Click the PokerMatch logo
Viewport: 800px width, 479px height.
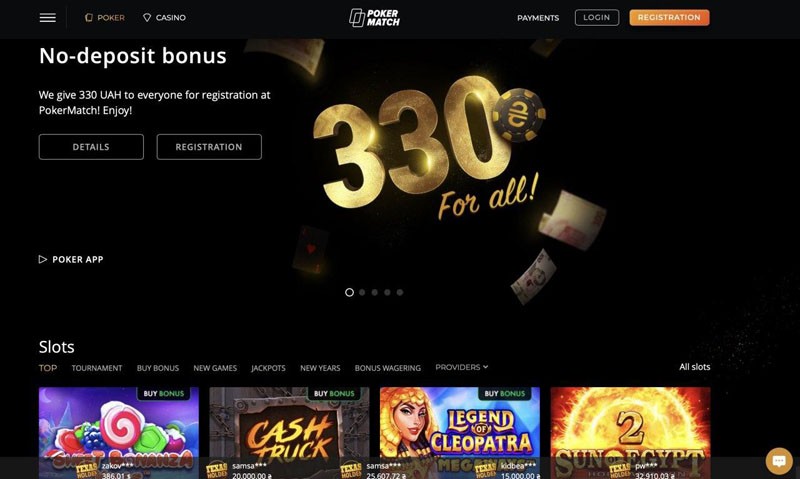(x=374, y=18)
